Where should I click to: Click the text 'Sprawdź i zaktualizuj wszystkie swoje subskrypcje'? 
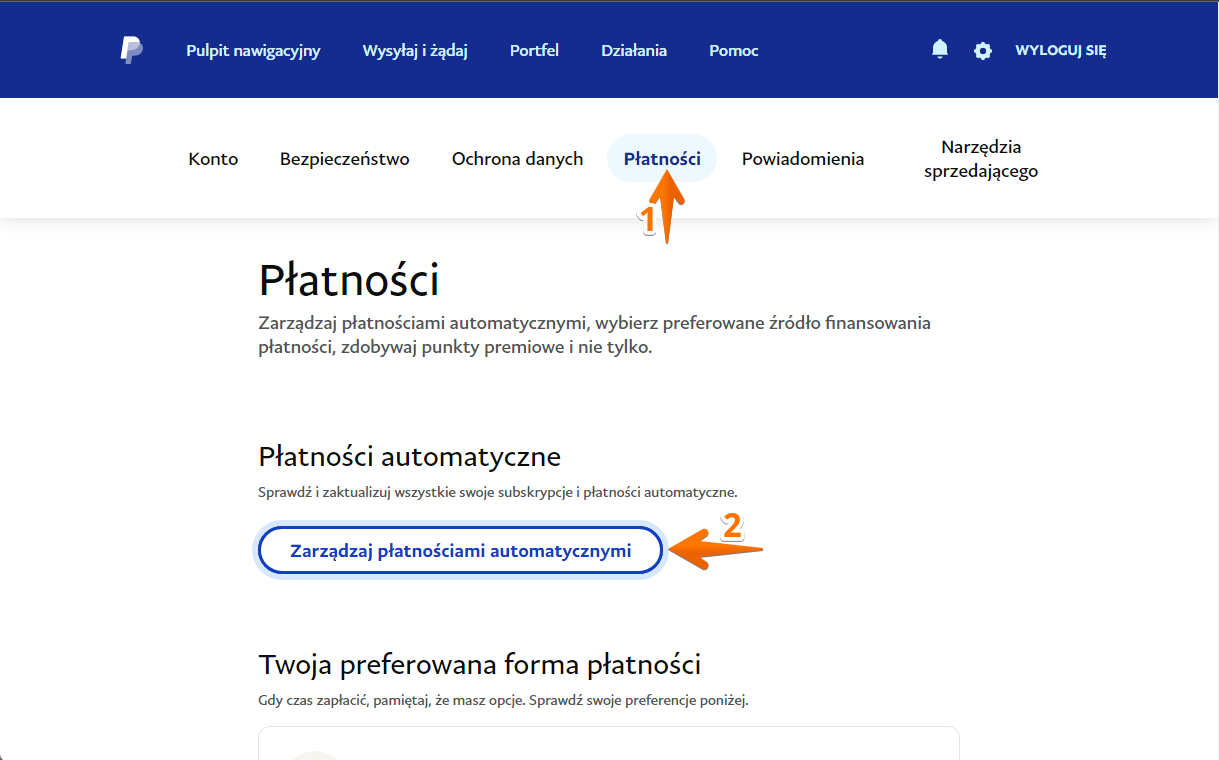coord(418,492)
